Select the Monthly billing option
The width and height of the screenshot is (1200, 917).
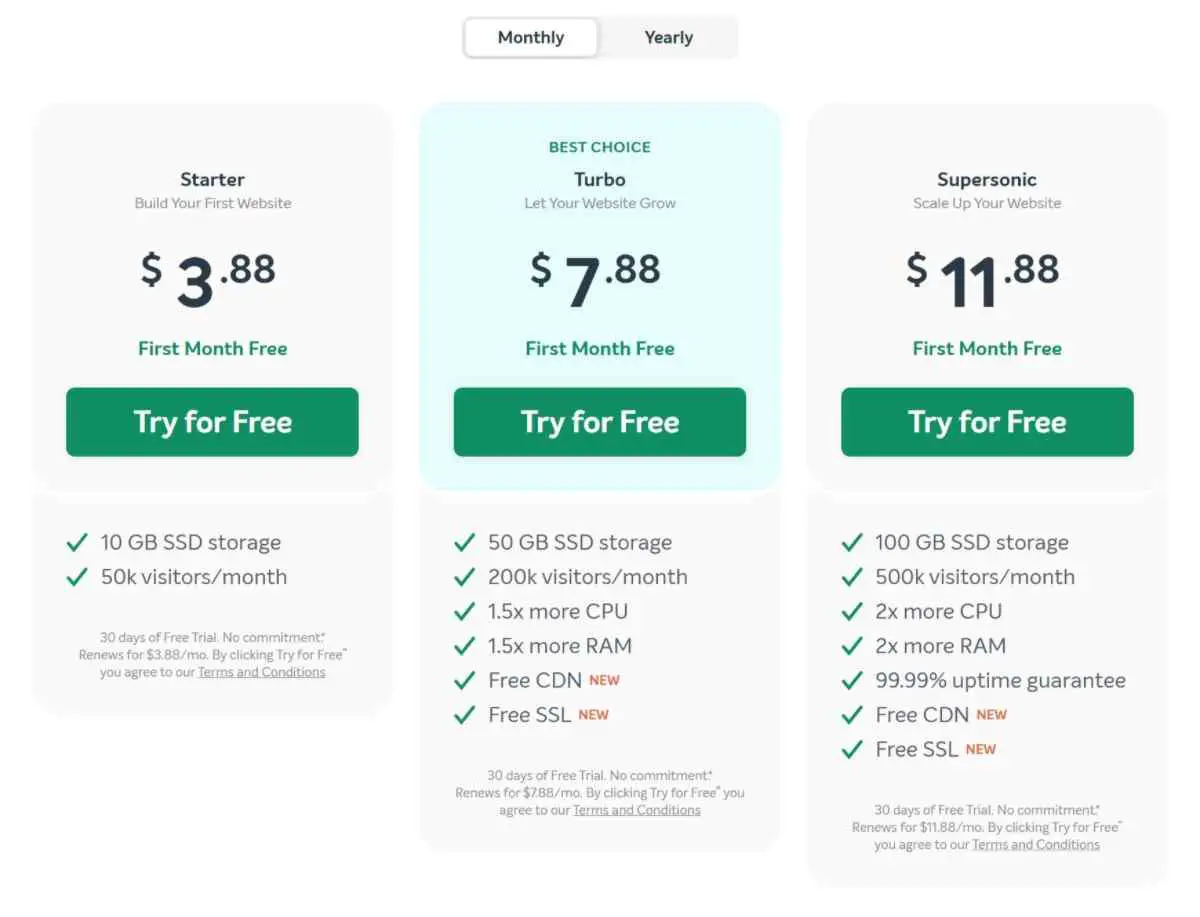pos(531,37)
